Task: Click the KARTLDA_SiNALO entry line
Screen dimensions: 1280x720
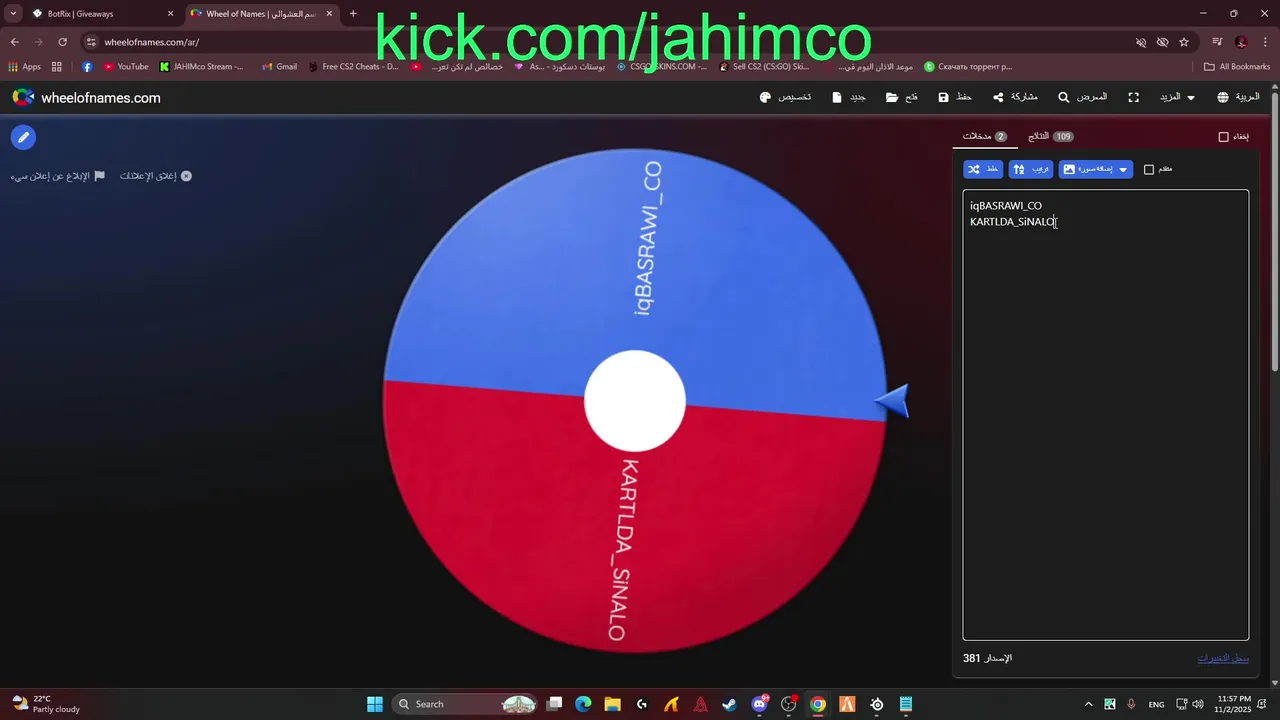Action: (1012, 222)
